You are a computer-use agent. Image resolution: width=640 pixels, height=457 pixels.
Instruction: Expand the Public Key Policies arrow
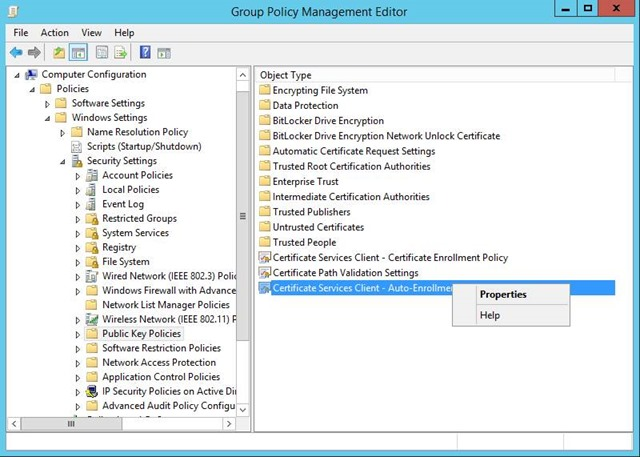[78, 335]
